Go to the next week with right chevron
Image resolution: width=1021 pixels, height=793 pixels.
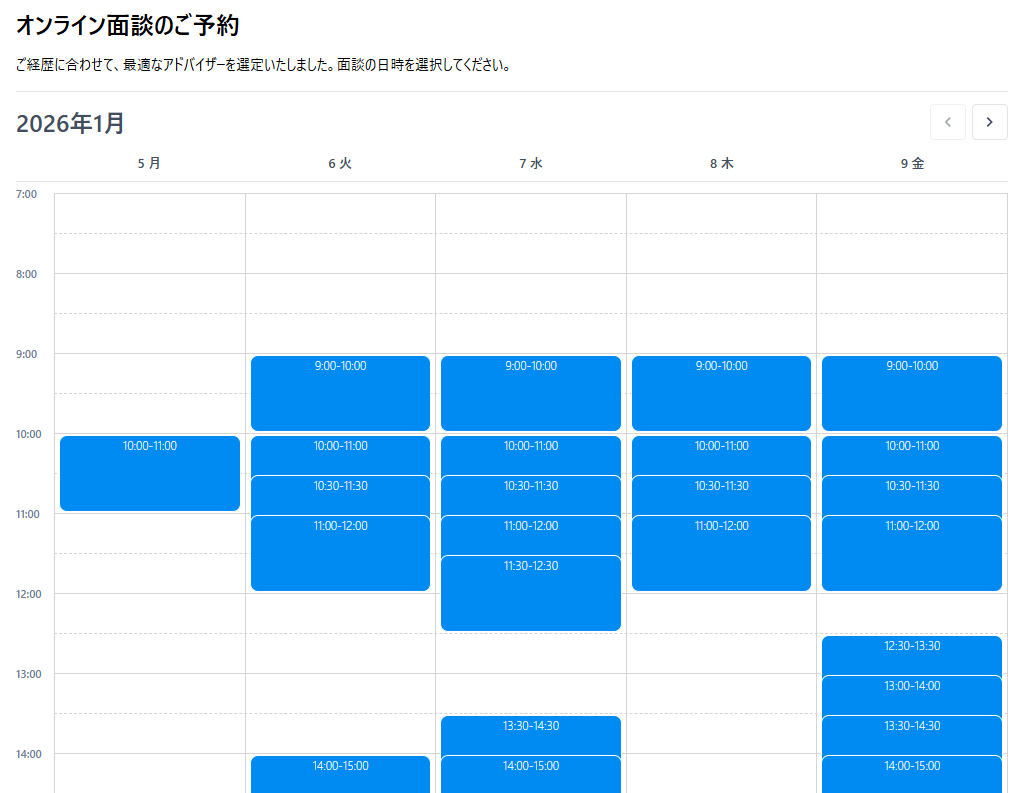989,122
